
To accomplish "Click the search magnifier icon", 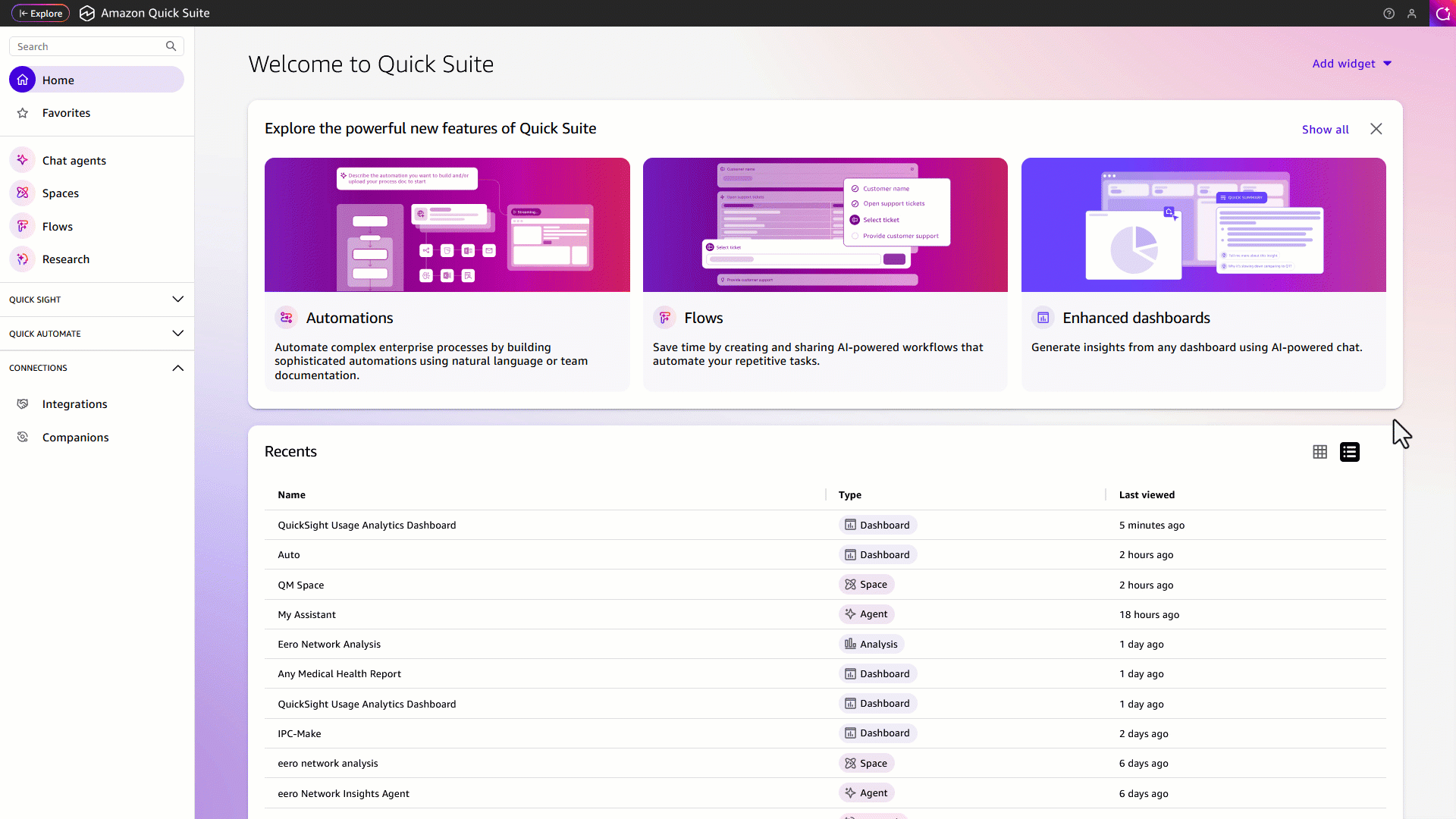I will coord(171,46).
